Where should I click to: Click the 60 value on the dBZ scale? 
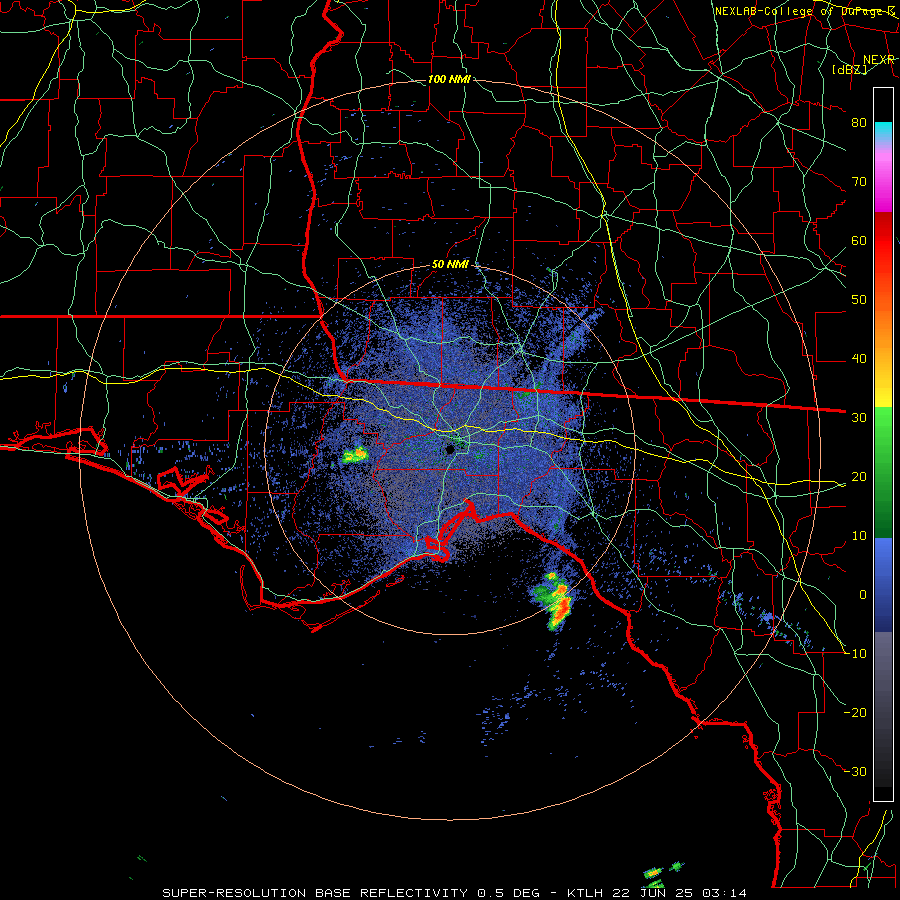pos(859,240)
